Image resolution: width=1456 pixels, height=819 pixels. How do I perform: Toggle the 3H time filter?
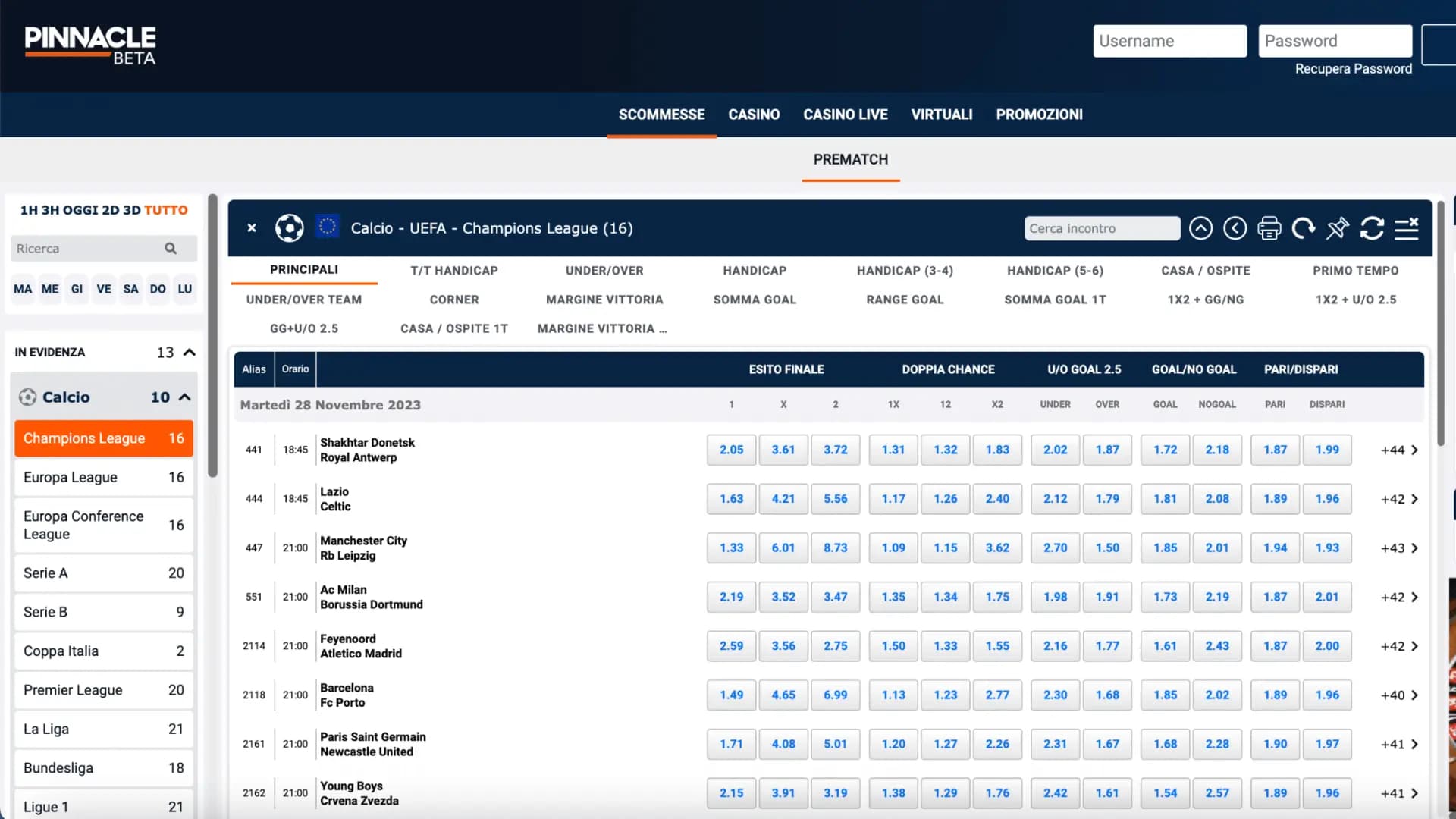tap(50, 210)
